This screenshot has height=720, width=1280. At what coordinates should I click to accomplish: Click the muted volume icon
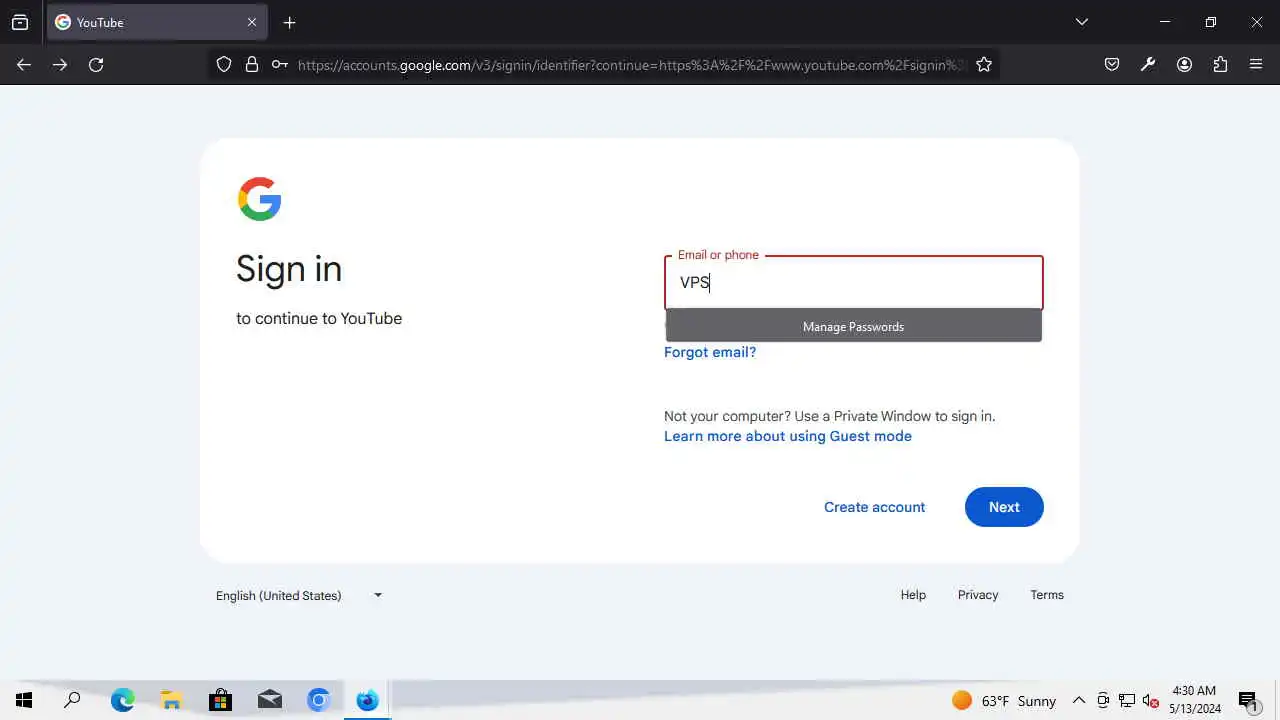[1150, 701]
